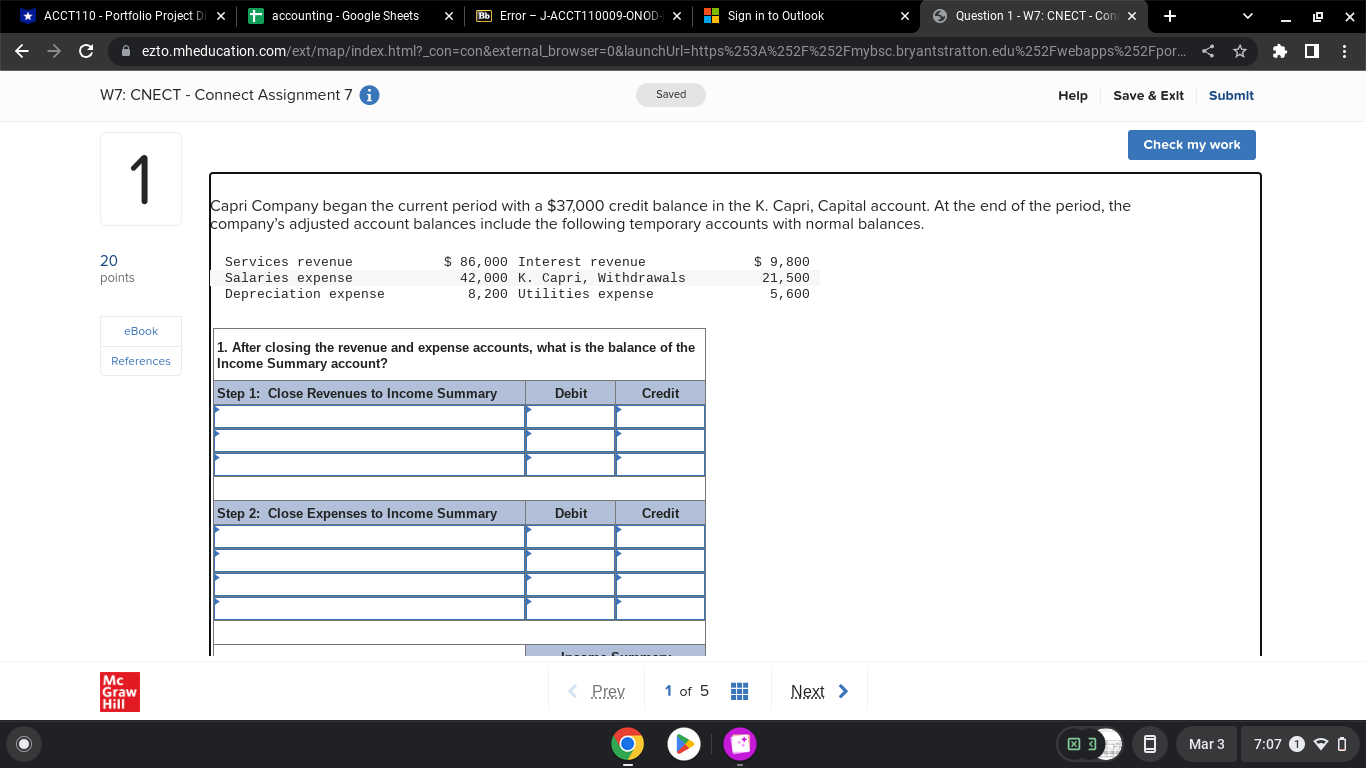Image resolution: width=1366 pixels, height=768 pixels.
Task: Go to the Next question
Action: pyautogui.click(x=820, y=692)
